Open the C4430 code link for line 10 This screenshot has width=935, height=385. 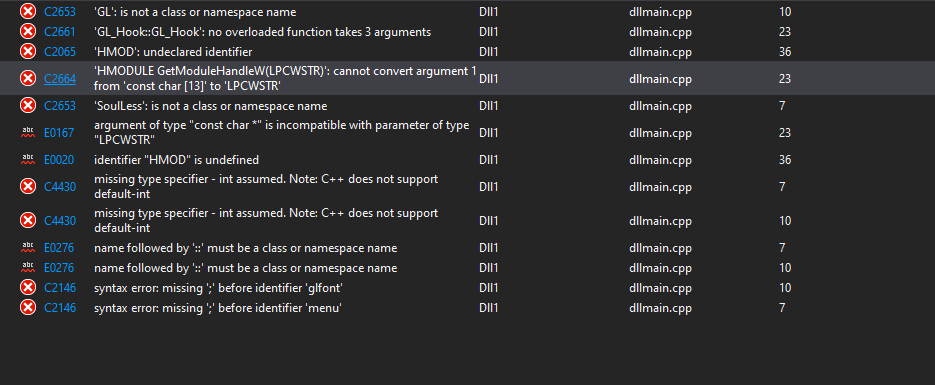[x=60, y=221]
